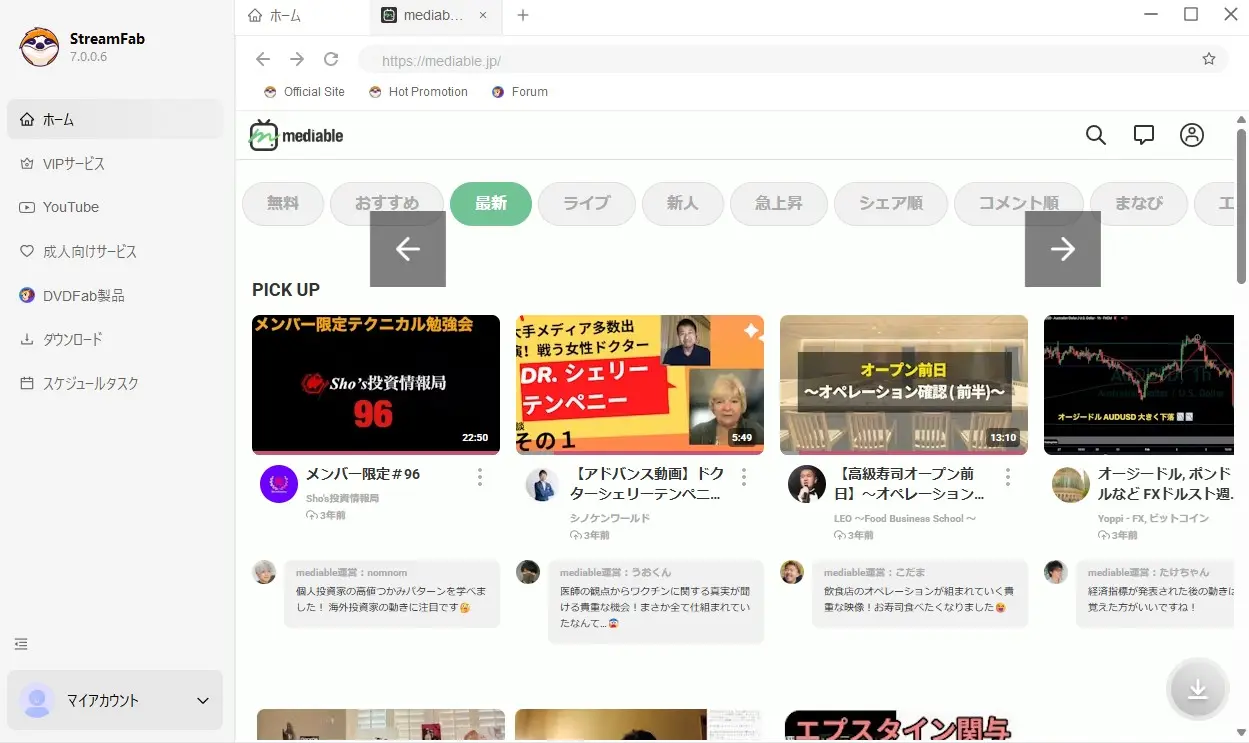Viewport: 1249px width, 743px height.
Task: Click the page vertical scrollbar
Action: [x=1242, y=208]
